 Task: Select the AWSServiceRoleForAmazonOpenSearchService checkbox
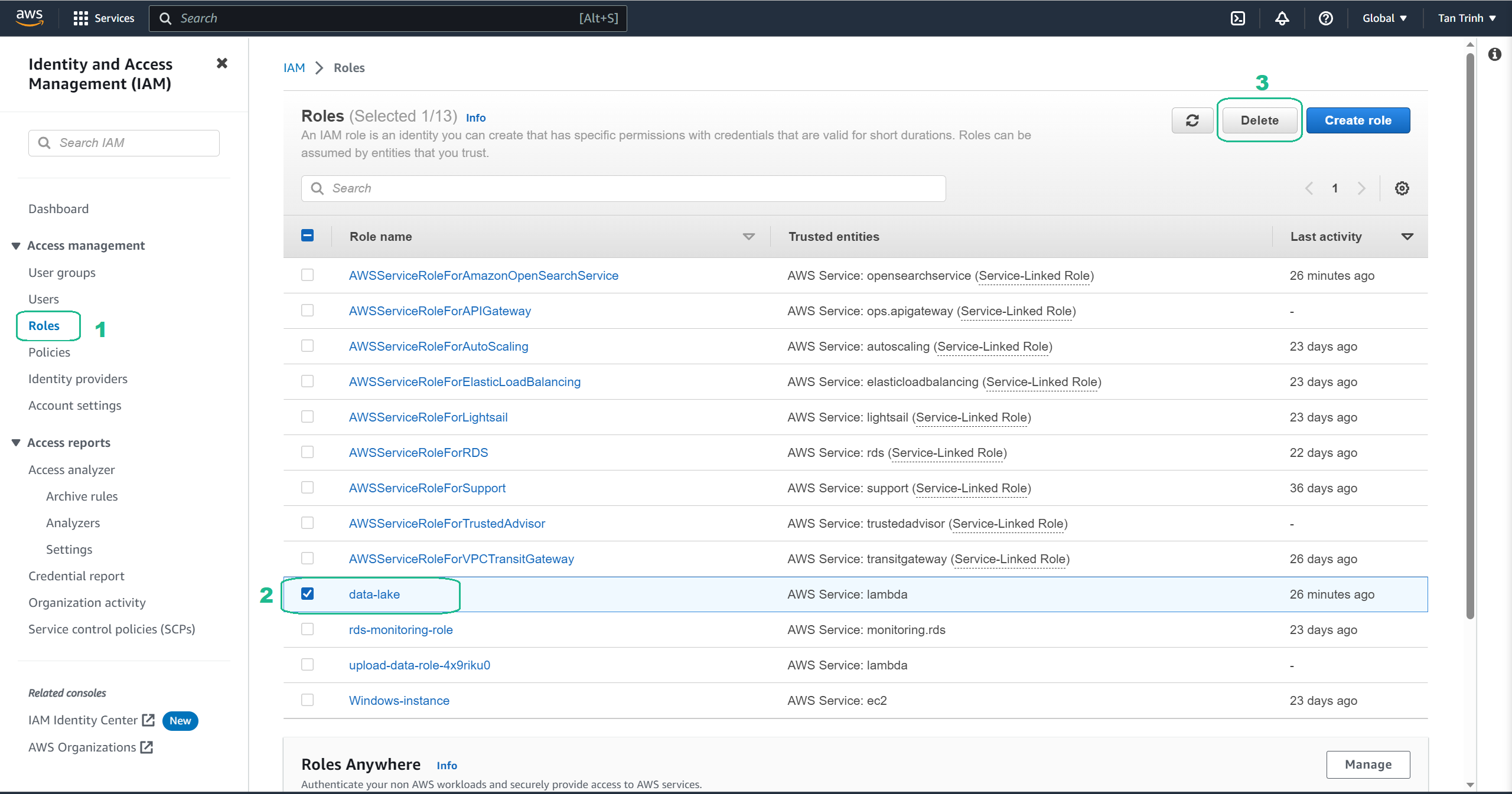point(308,275)
